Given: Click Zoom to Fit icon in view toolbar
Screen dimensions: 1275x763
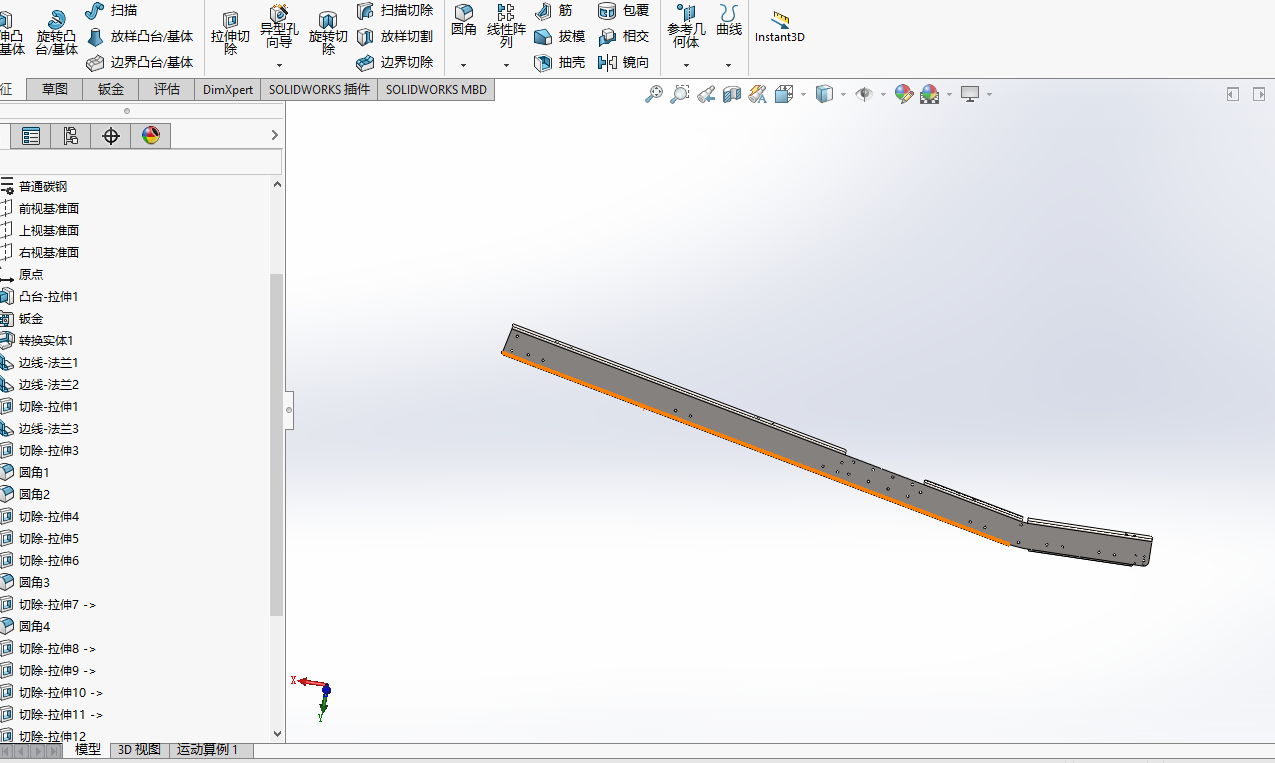Looking at the screenshot, I should pyautogui.click(x=654, y=94).
